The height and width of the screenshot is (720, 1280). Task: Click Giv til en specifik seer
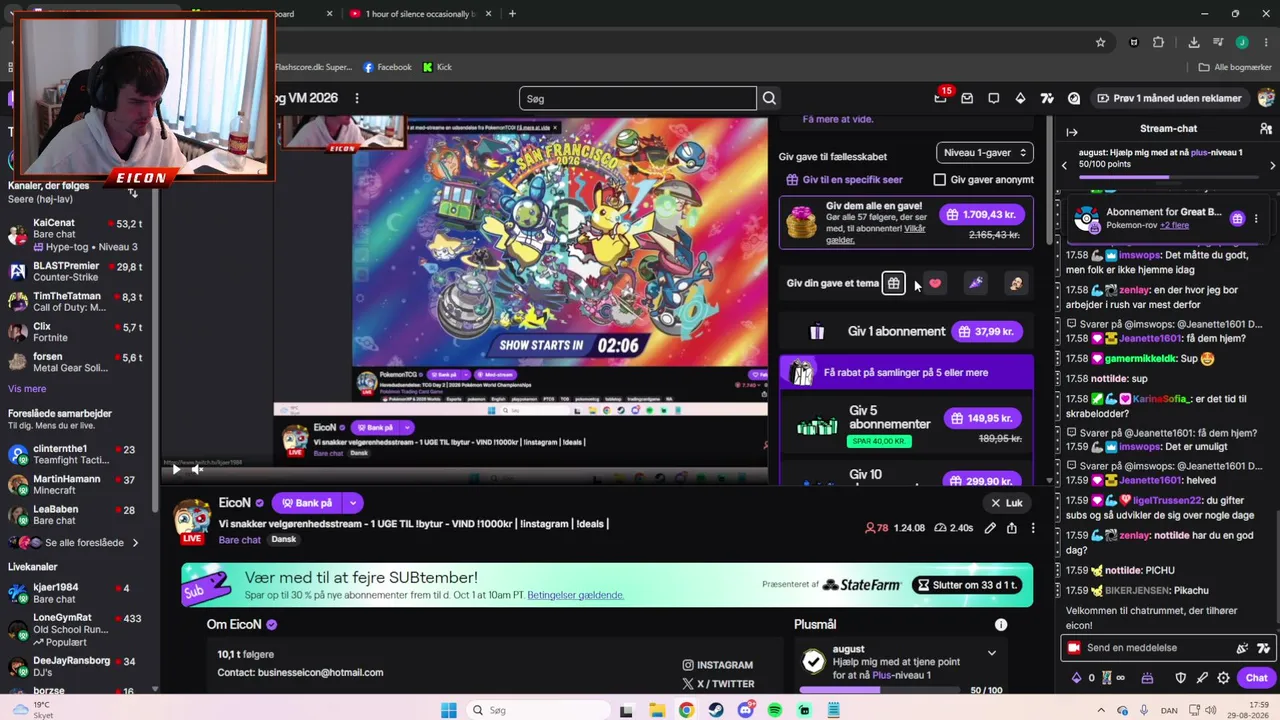pos(845,180)
